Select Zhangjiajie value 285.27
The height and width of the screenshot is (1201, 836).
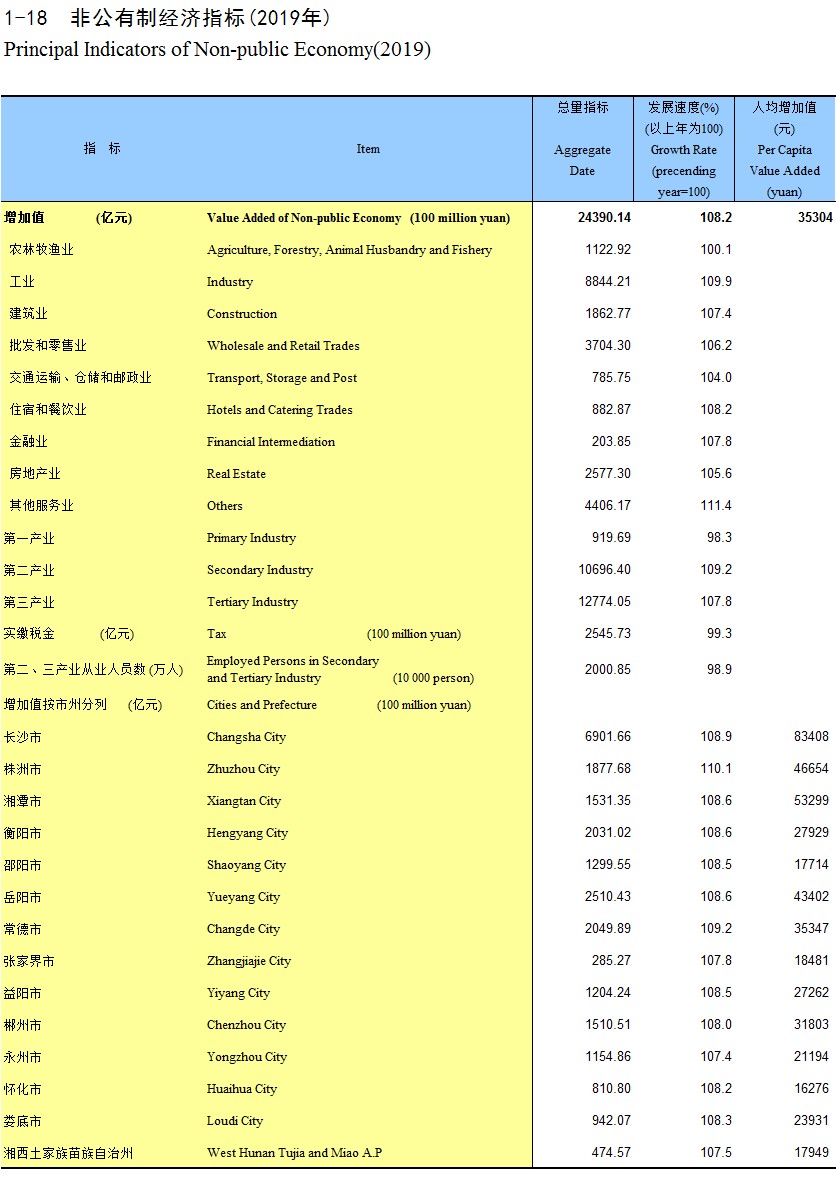(611, 961)
